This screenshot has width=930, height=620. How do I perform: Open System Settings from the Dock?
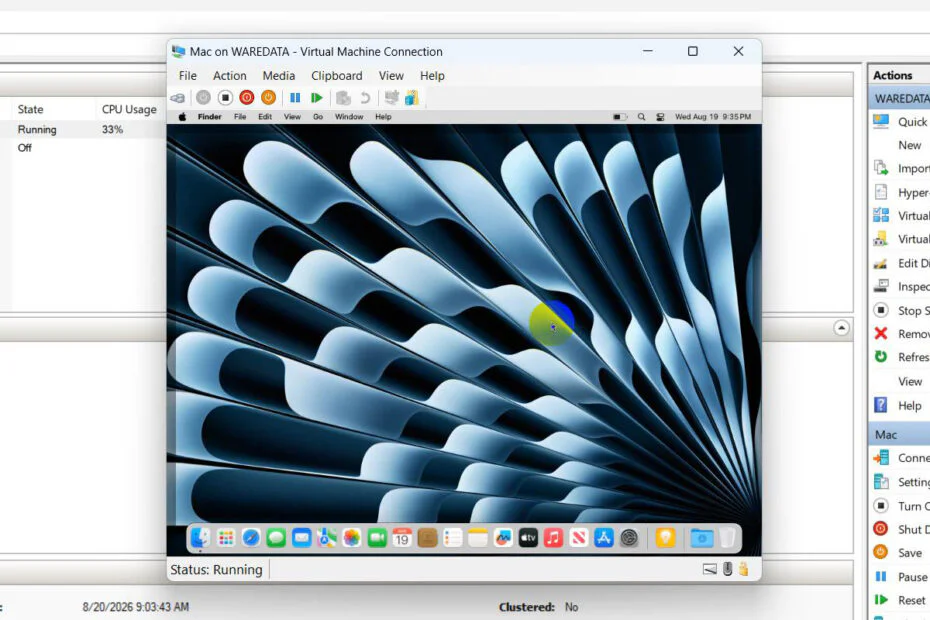tap(629, 538)
